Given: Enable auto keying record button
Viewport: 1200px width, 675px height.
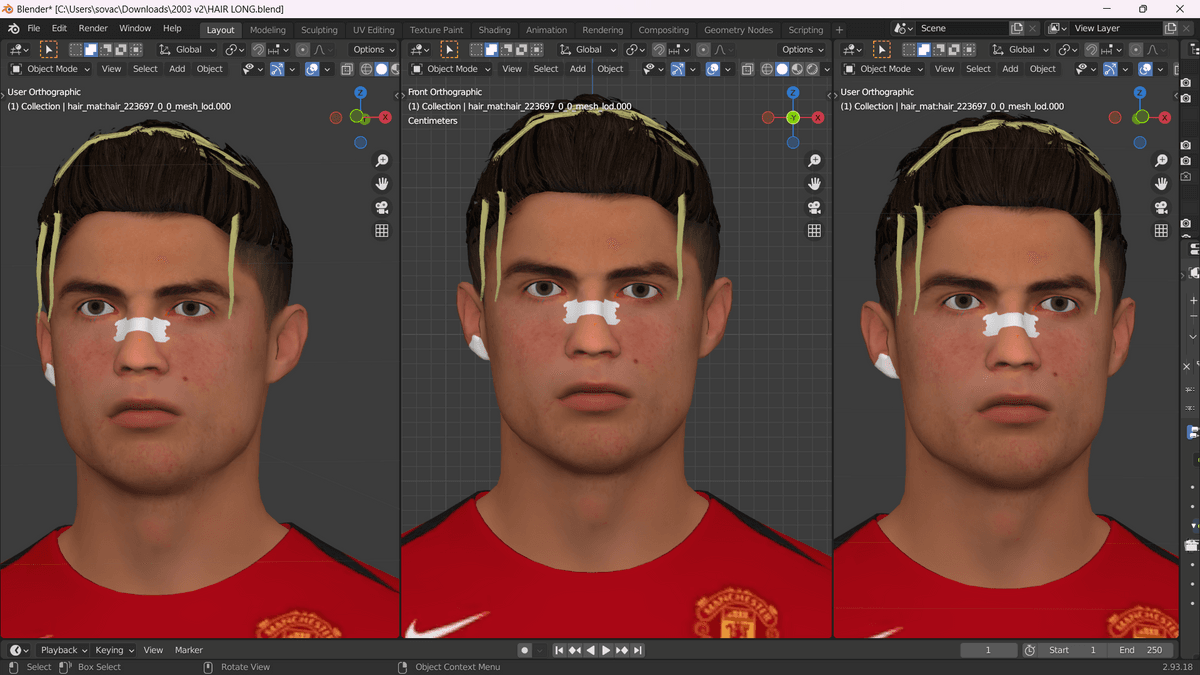Looking at the screenshot, I should click(524, 650).
